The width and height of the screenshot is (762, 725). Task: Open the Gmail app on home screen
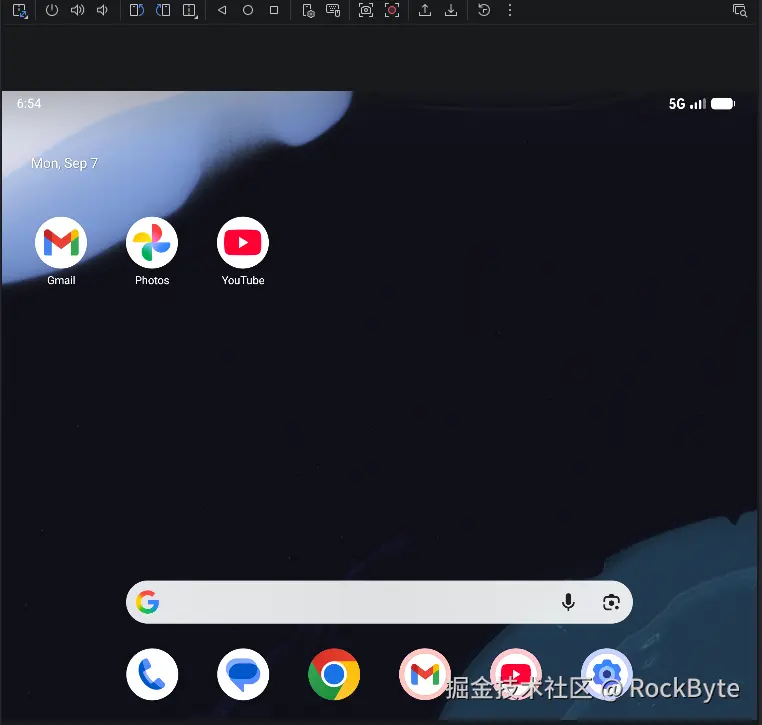[x=61, y=251]
